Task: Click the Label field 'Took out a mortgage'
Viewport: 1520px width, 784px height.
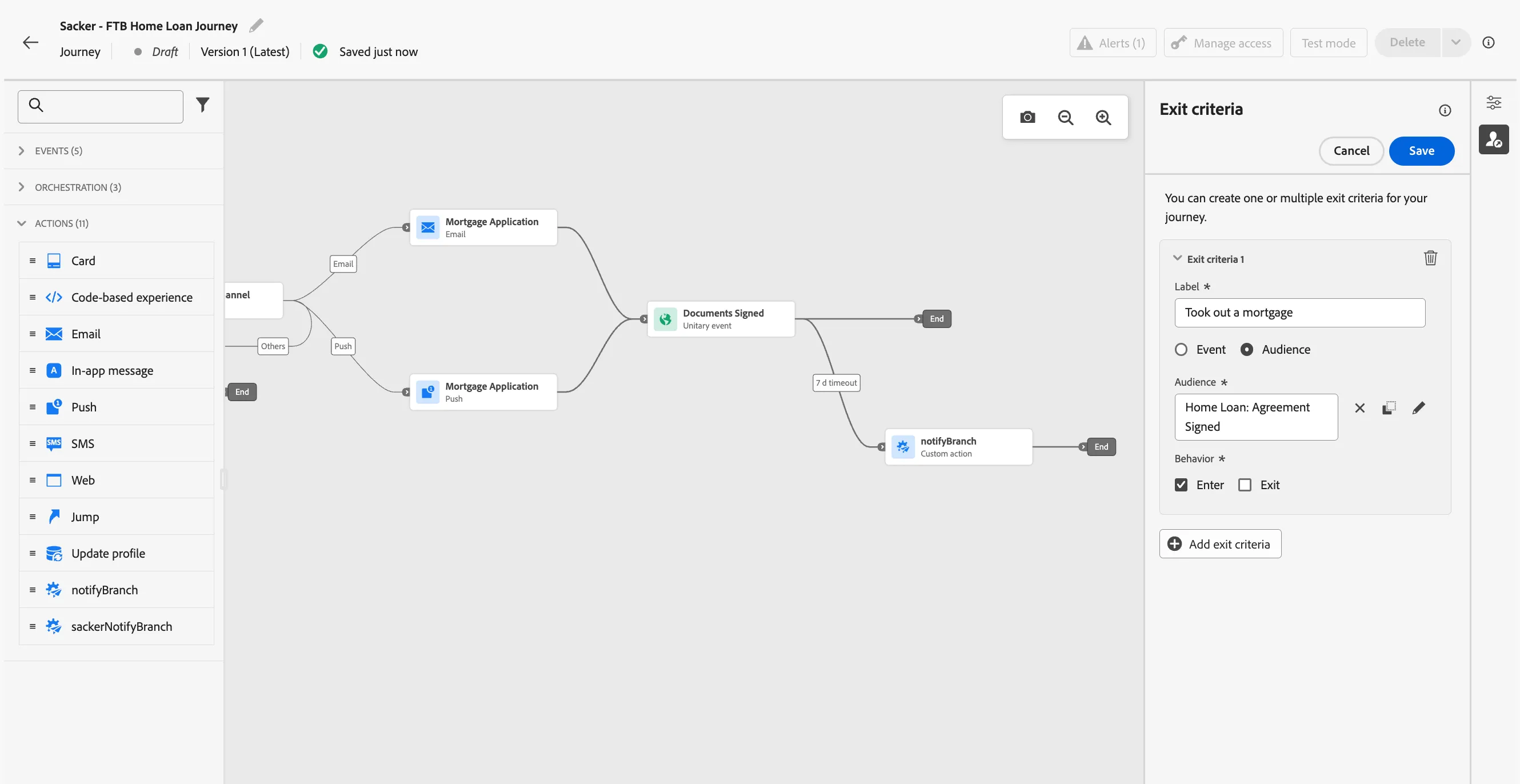Action: 1299,313
